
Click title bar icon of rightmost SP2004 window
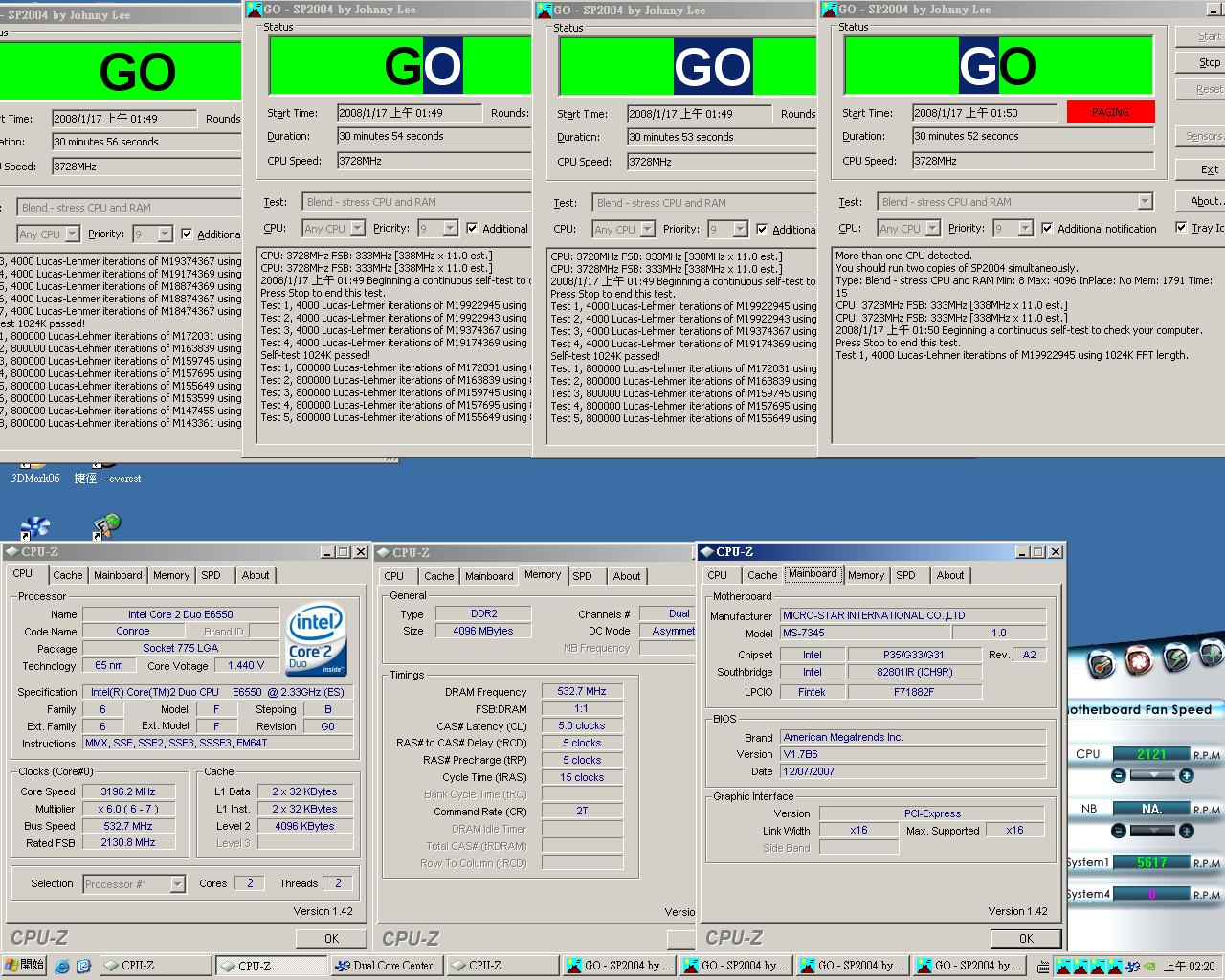829,10
